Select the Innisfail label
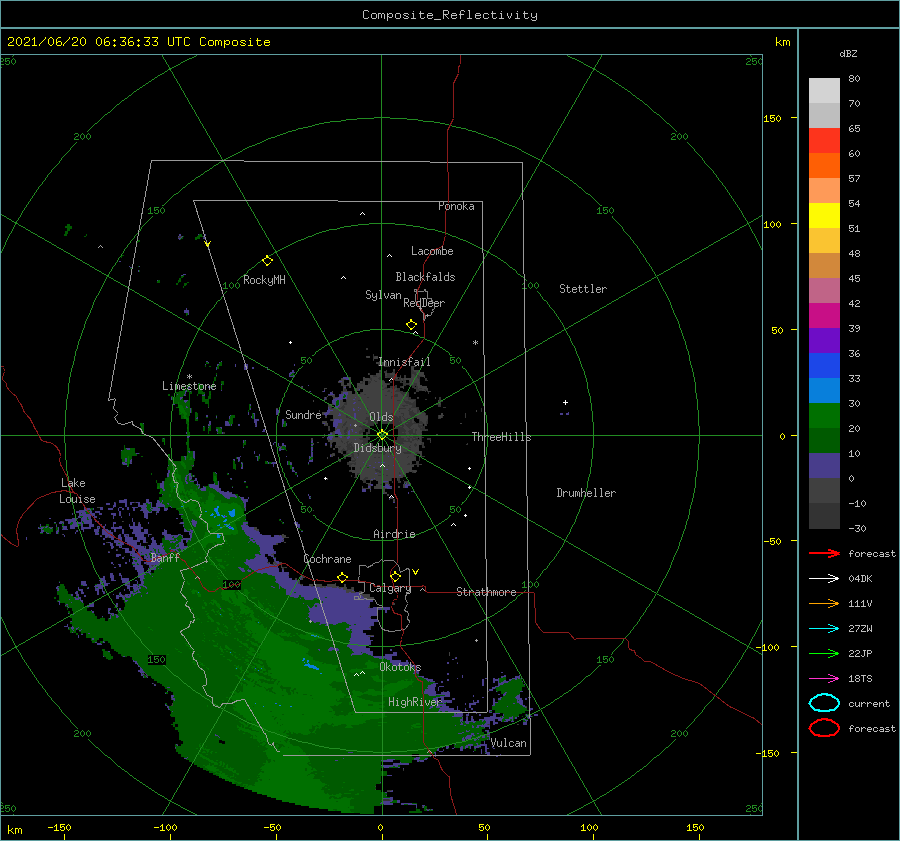The image size is (900, 841). 404,362
